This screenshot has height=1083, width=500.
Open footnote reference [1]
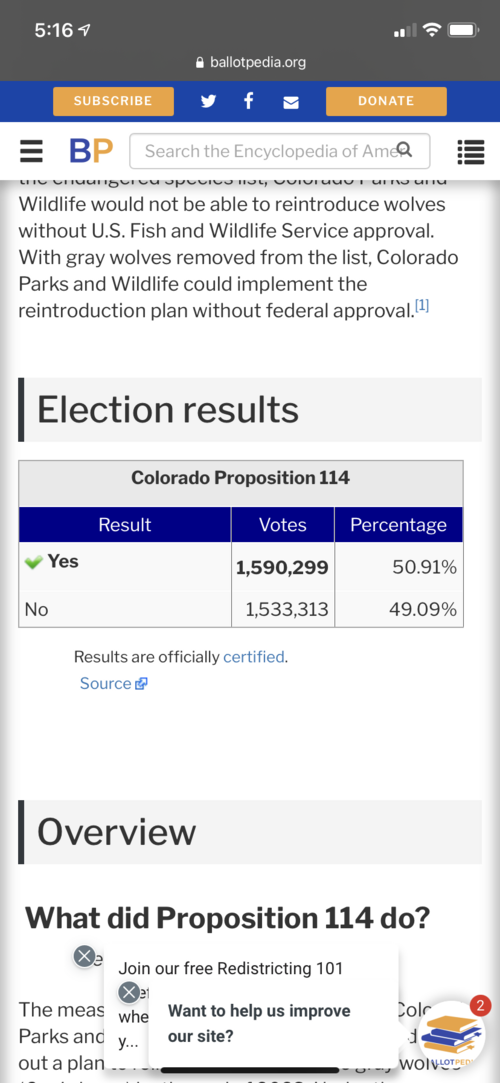(422, 307)
